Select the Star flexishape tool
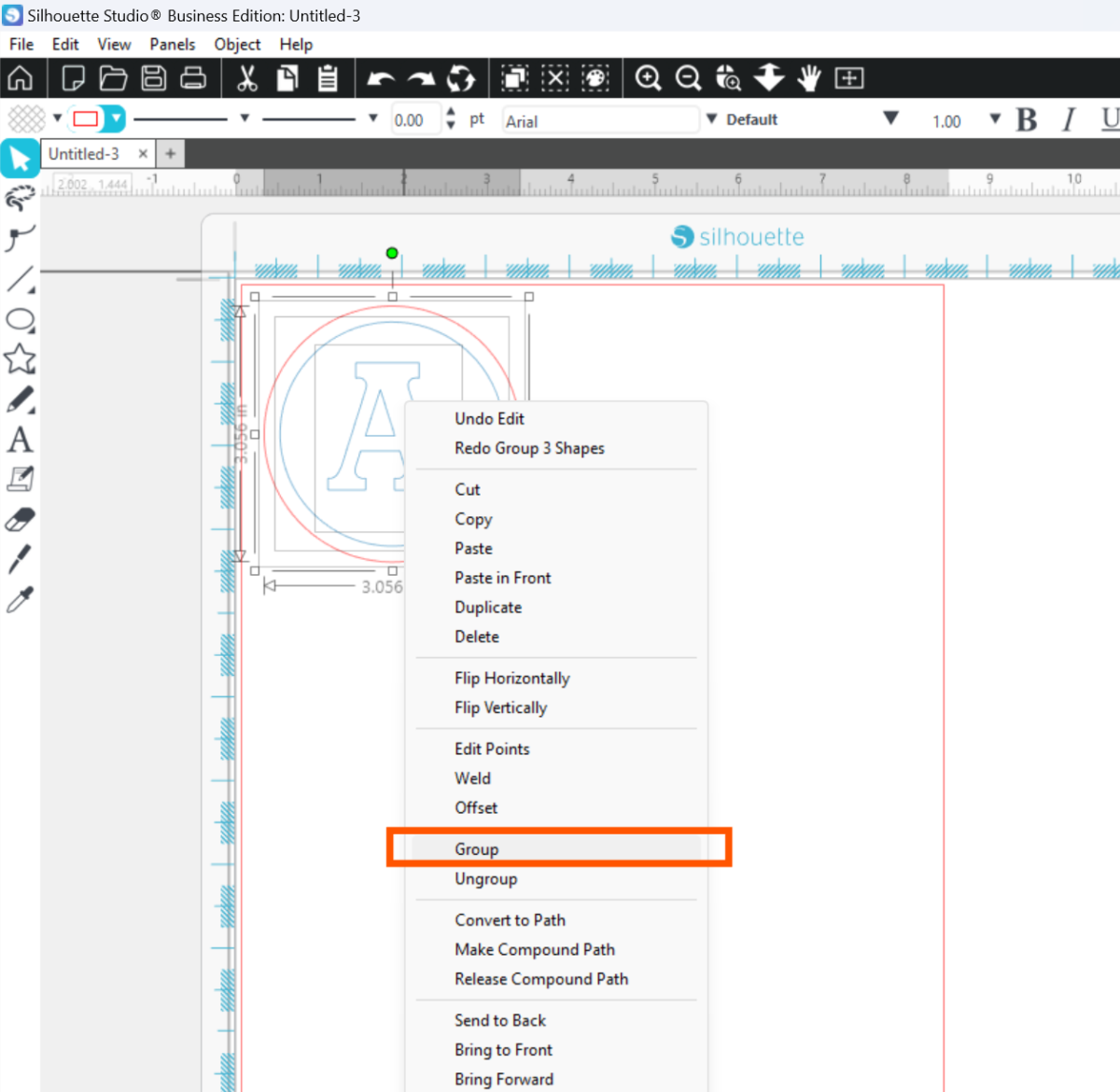Screen dimensions: 1120x1092 click(x=20, y=359)
